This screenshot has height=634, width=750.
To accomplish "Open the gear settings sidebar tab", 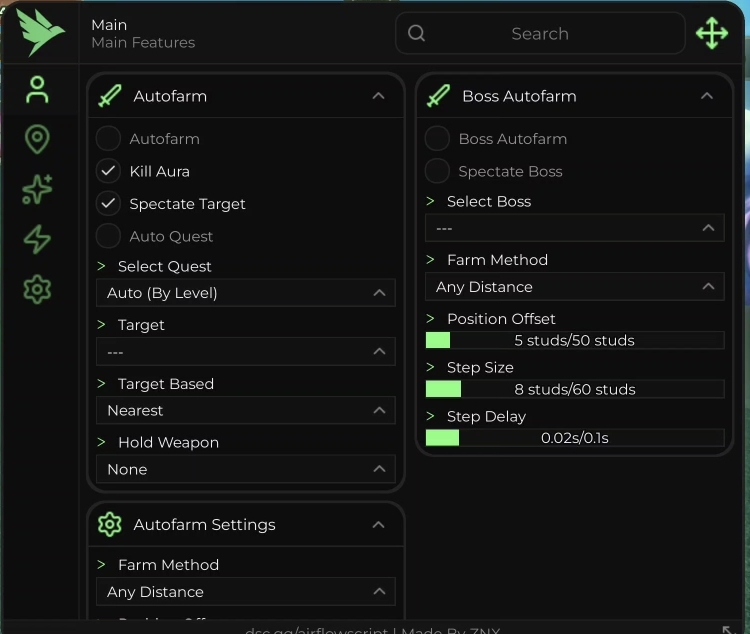I will (37, 289).
